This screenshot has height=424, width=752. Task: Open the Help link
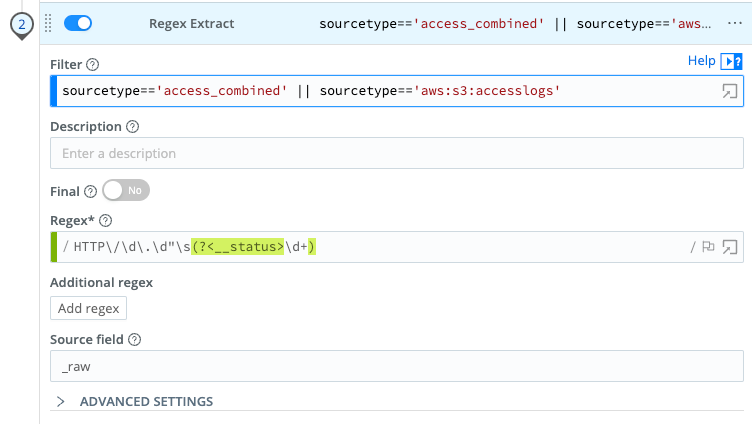coord(701,60)
